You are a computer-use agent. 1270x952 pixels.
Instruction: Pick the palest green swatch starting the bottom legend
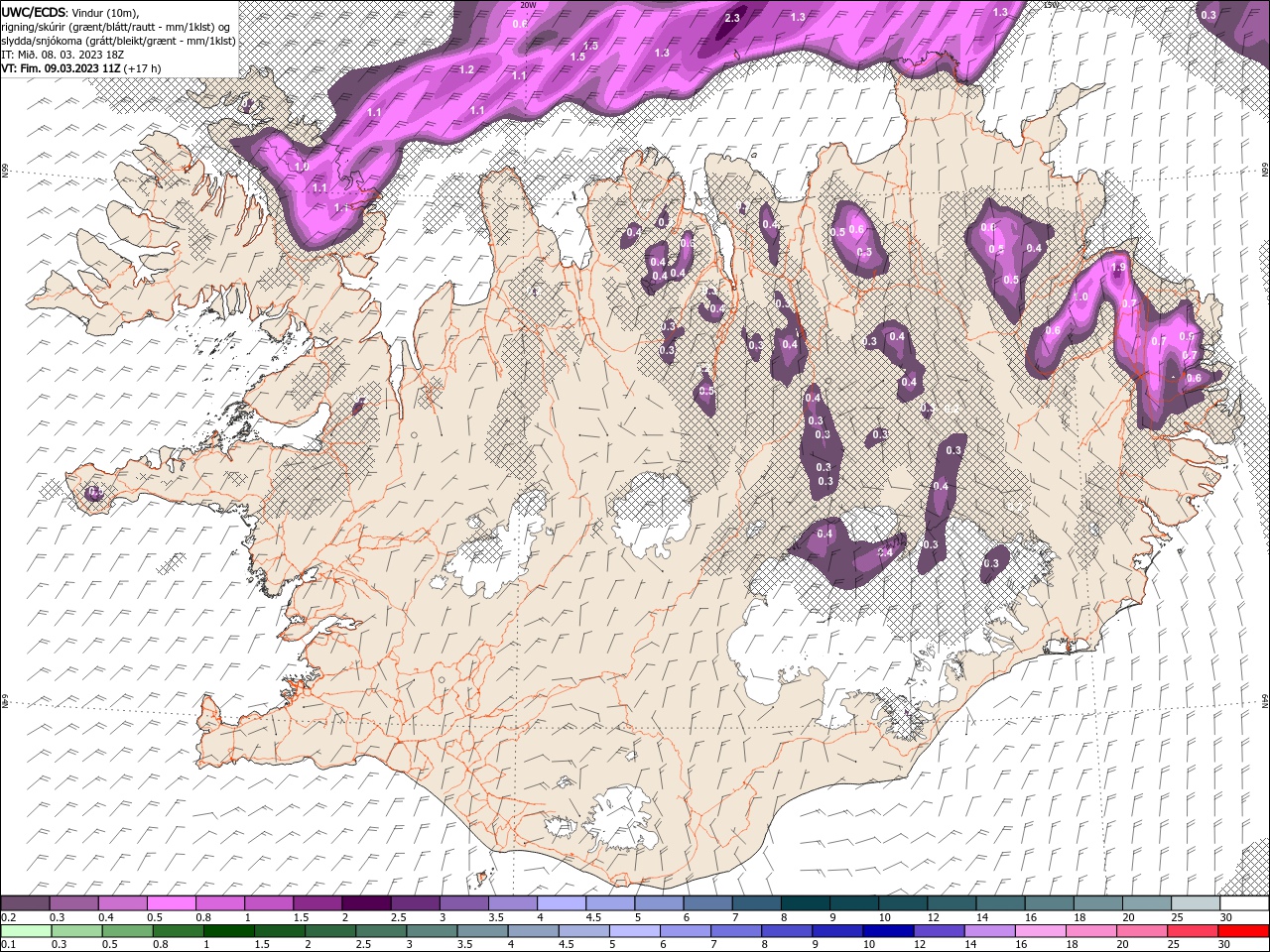click(26, 931)
